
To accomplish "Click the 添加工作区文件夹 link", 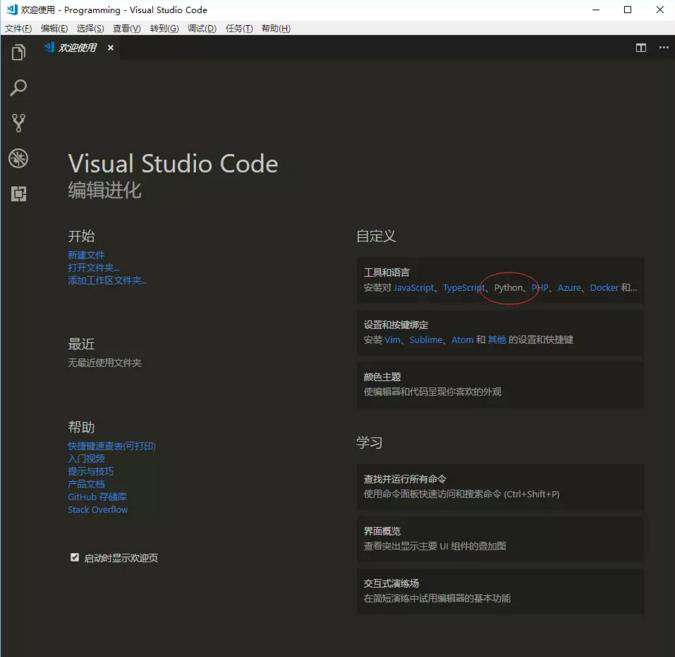I will pyautogui.click(x=107, y=281).
